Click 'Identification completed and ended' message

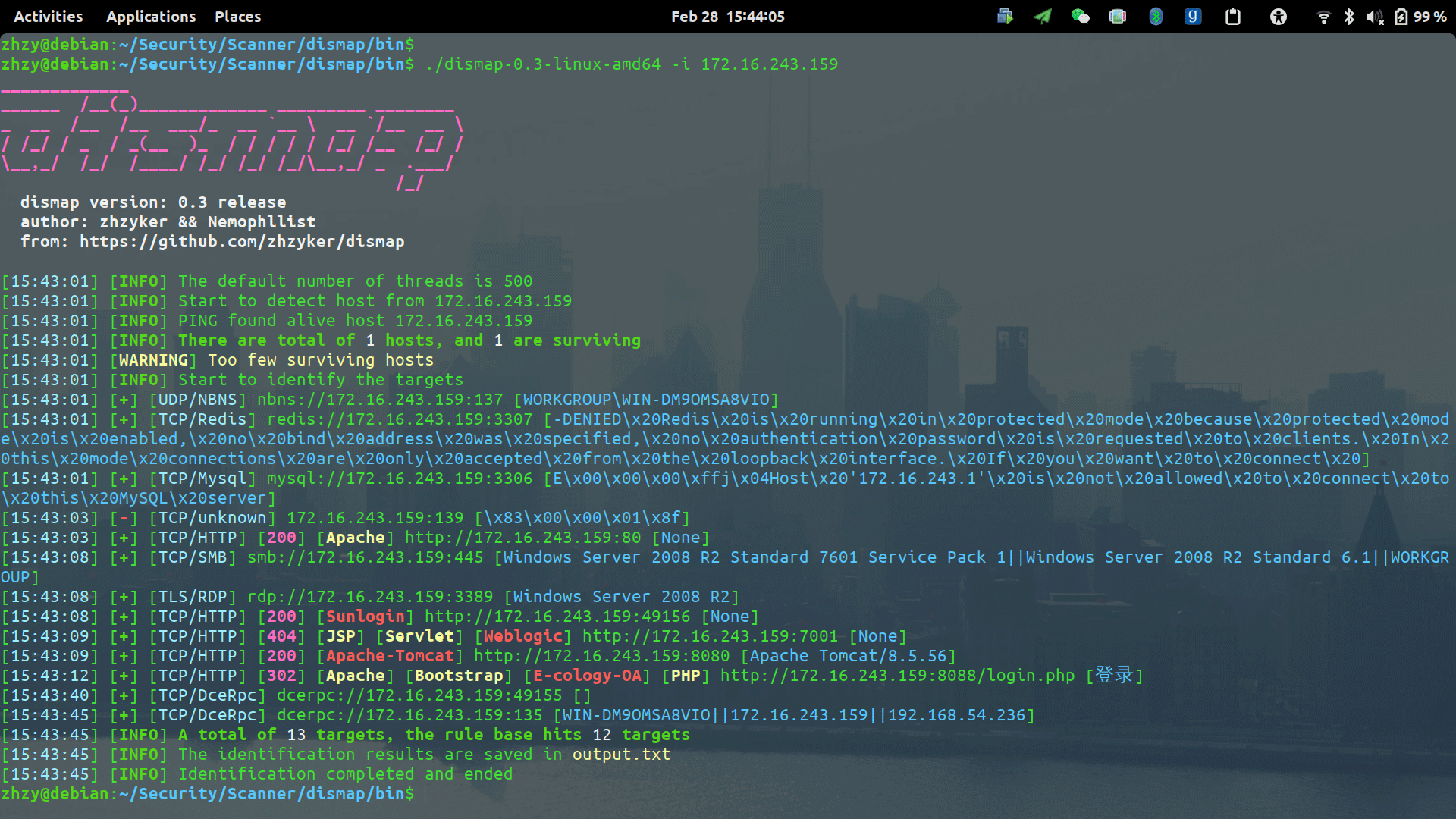click(x=346, y=773)
